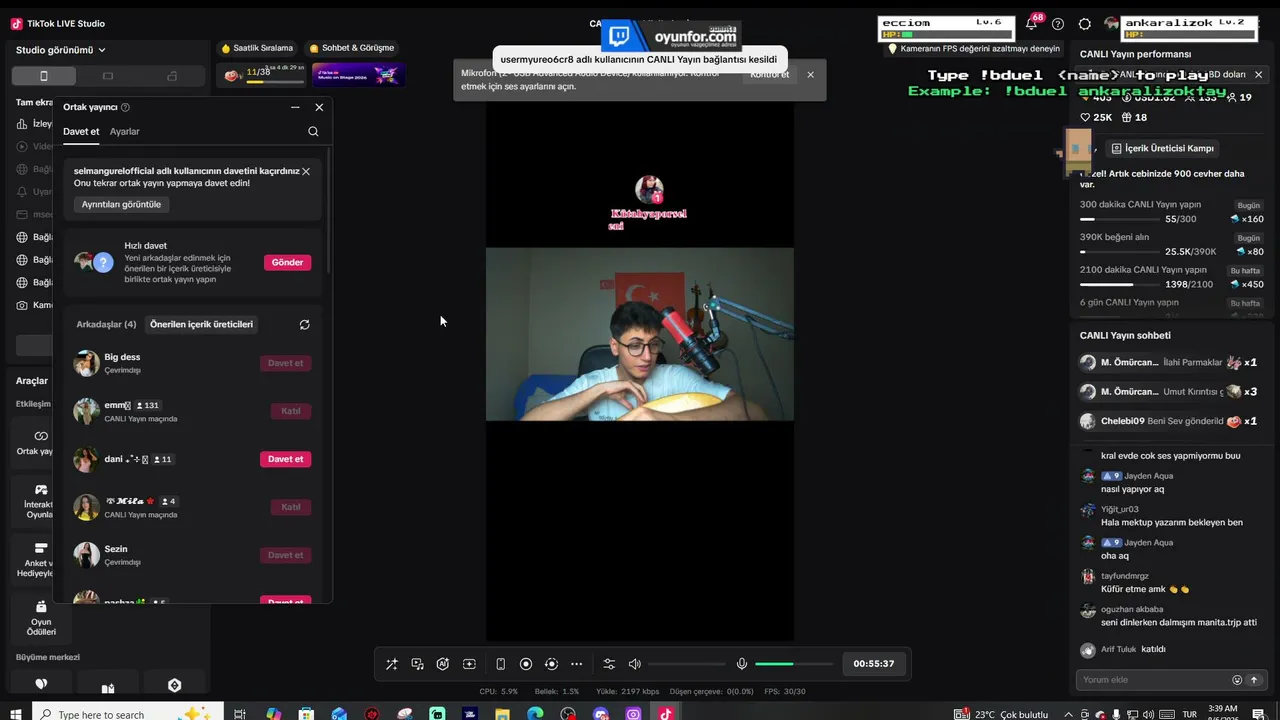Send a quick invite with Gönder
Screen dimensions: 1280x720
287,262
